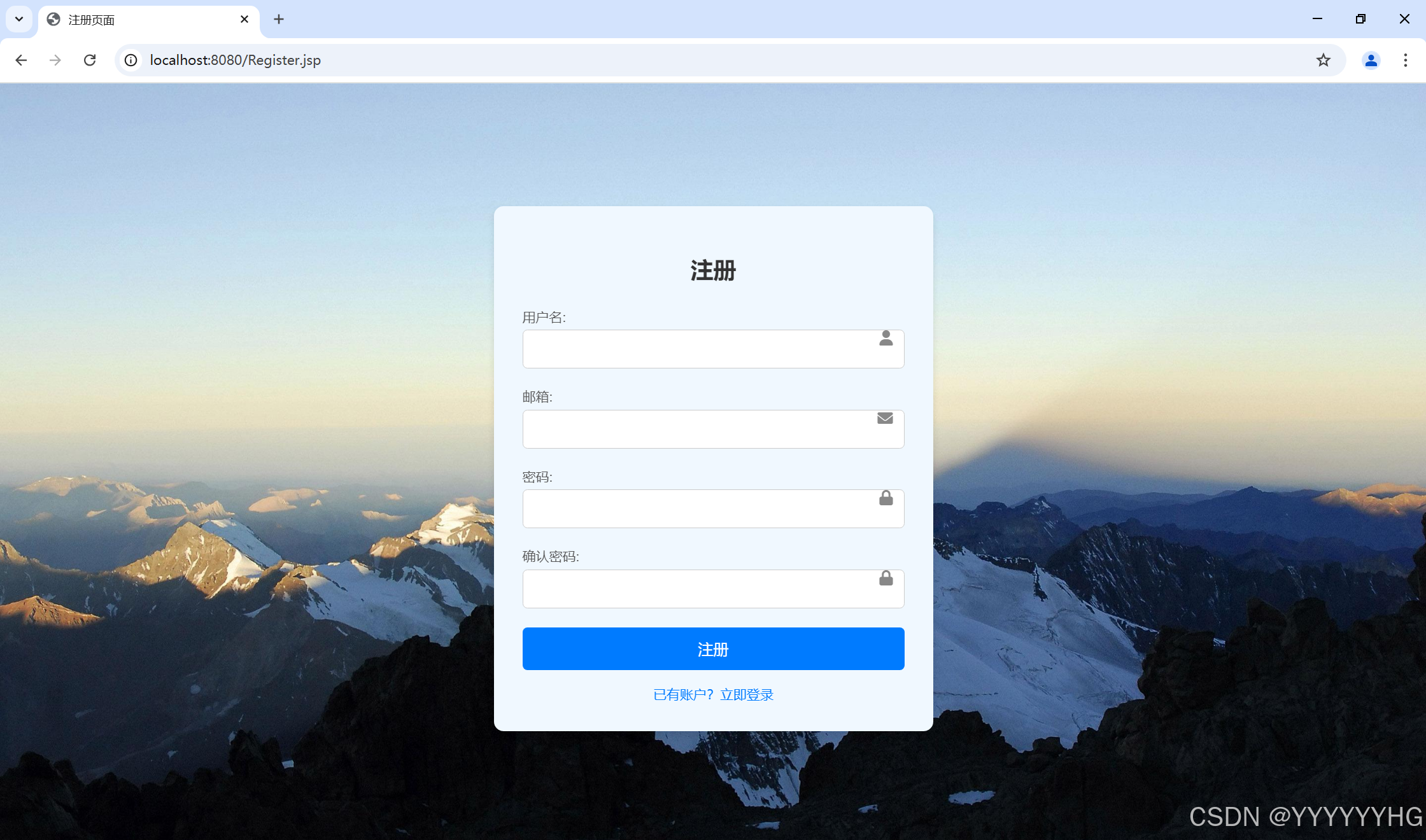Click inside the 用户名 input field
This screenshot has height=840, width=1426.
(700, 349)
